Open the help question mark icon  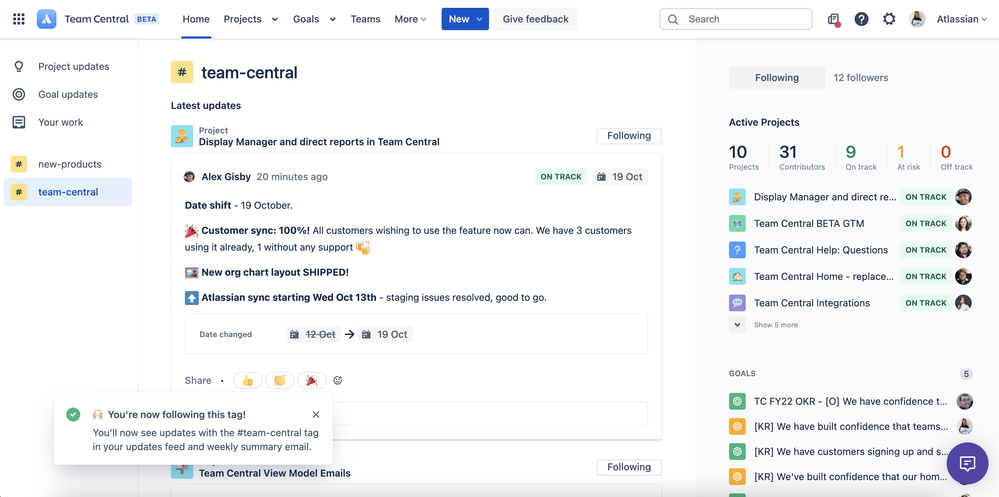[861, 19]
